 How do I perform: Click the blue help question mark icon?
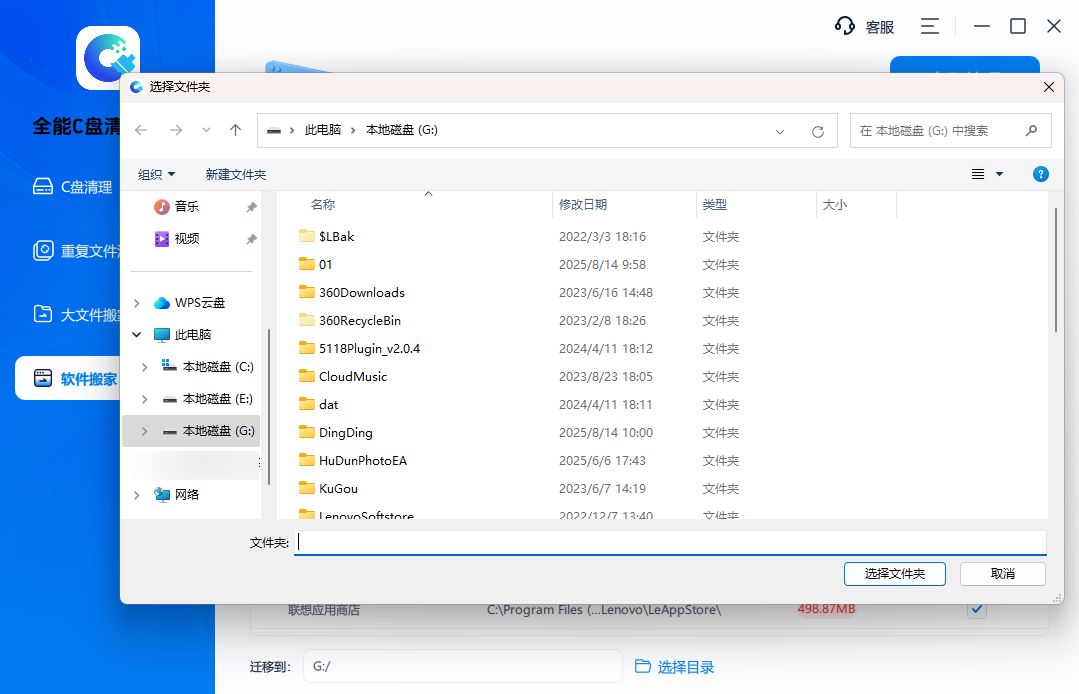pos(1040,173)
